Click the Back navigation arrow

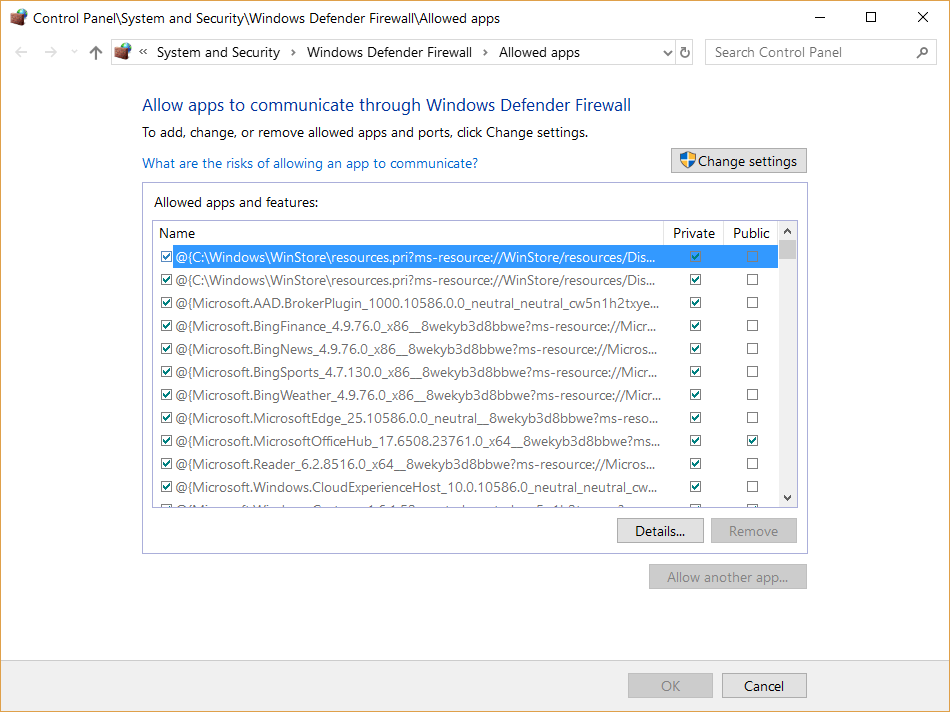coord(21,53)
